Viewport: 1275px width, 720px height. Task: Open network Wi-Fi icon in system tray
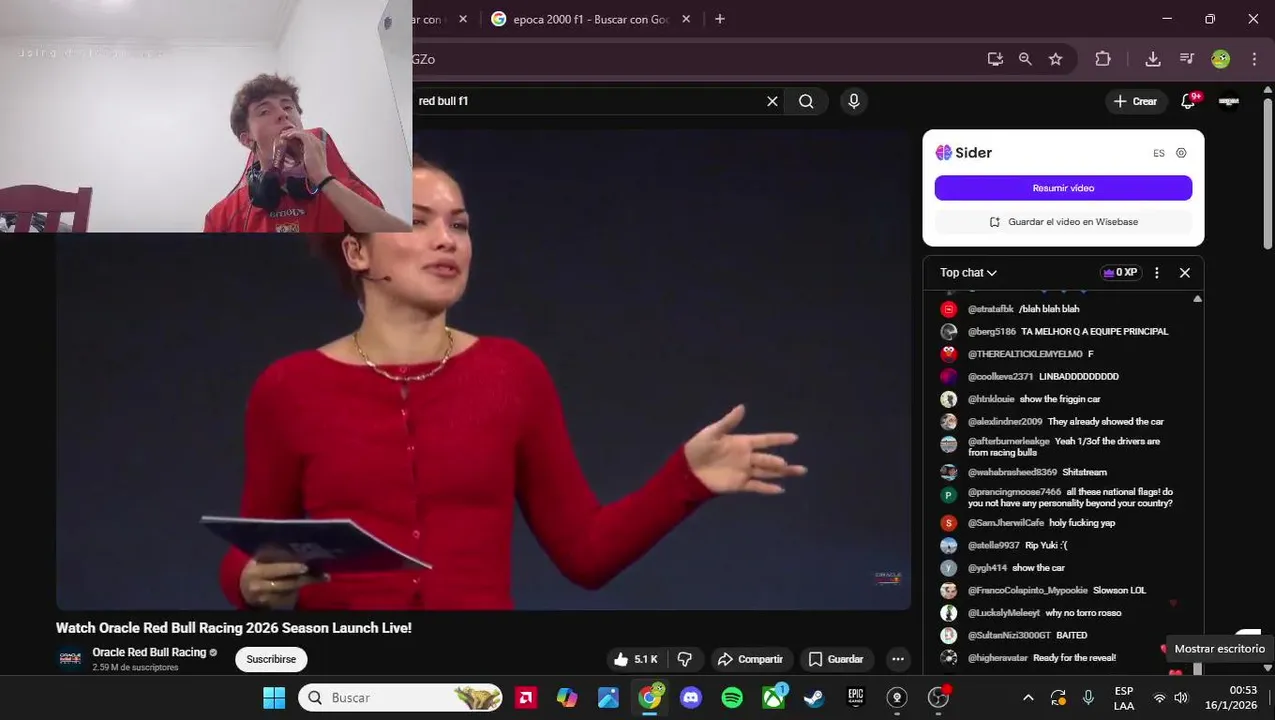(1160, 697)
